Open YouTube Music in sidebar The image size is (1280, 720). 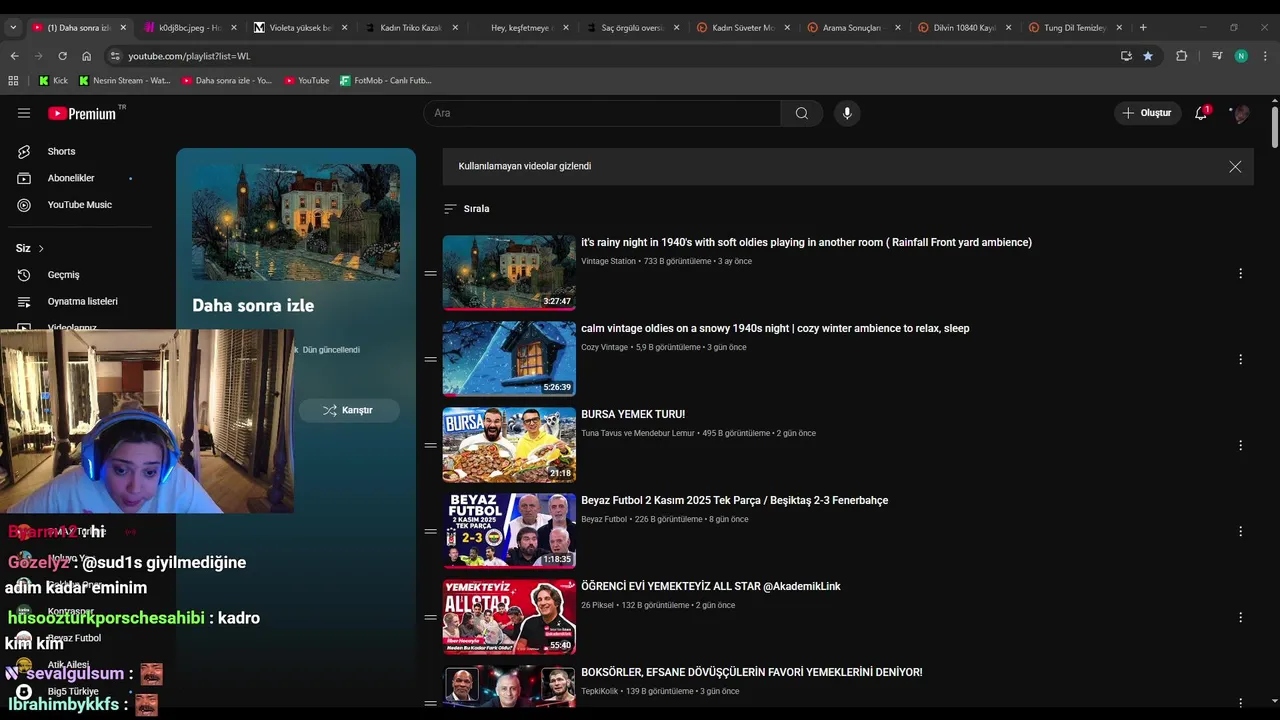click(x=79, y=205)
